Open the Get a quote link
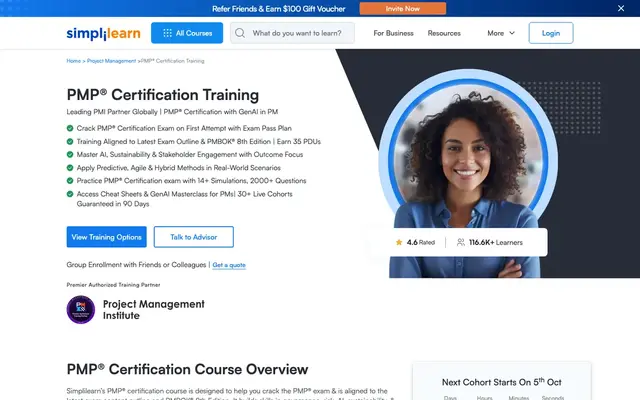 click(x=229, y=265)
